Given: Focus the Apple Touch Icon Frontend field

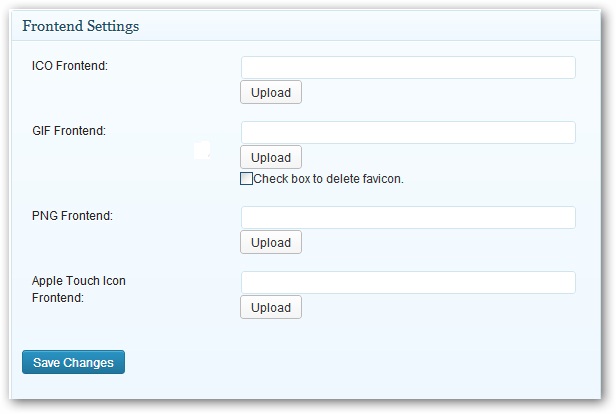Looking at the screenshot, I should coord(408,283).
